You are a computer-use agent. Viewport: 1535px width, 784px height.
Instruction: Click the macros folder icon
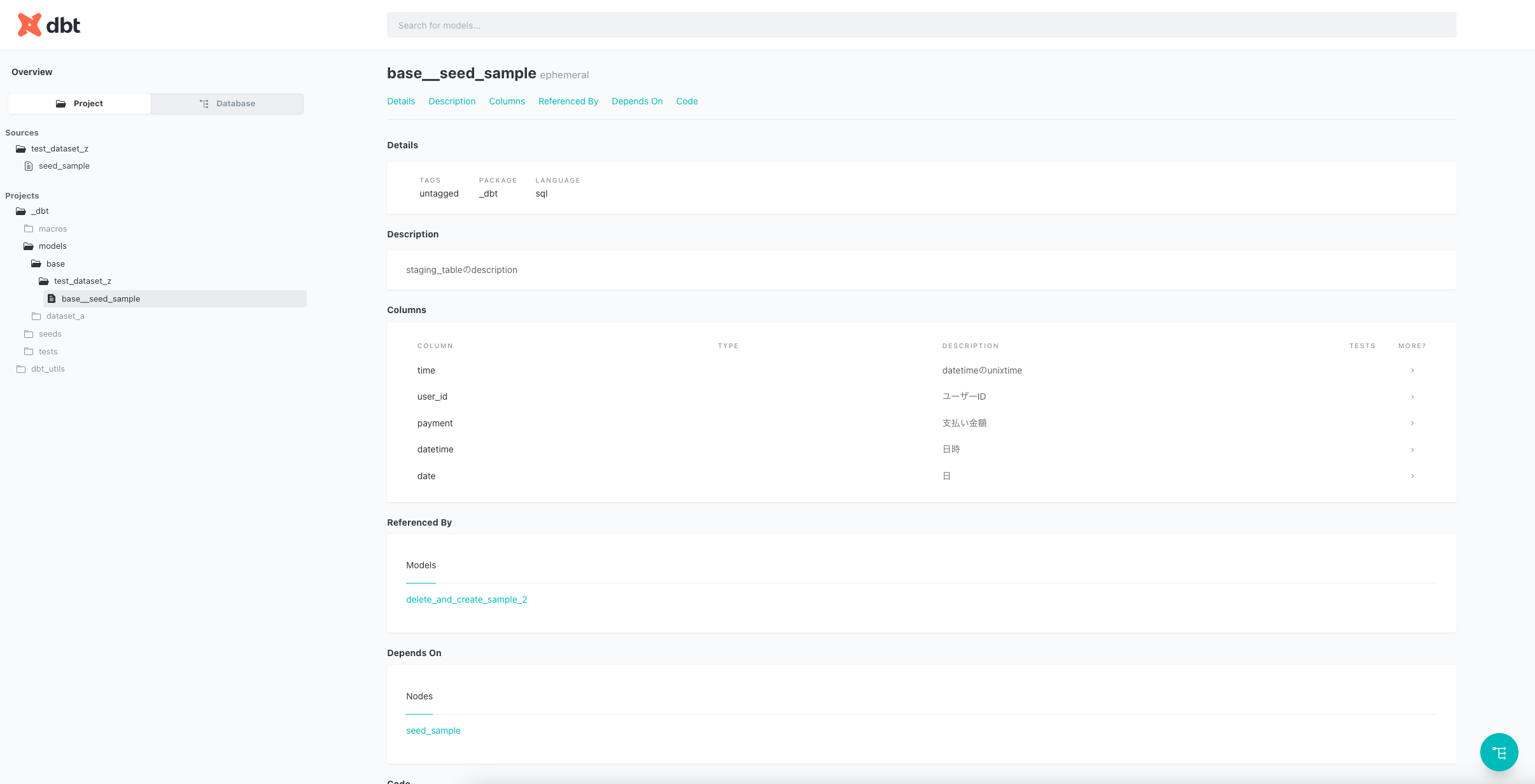coord(29,228)
